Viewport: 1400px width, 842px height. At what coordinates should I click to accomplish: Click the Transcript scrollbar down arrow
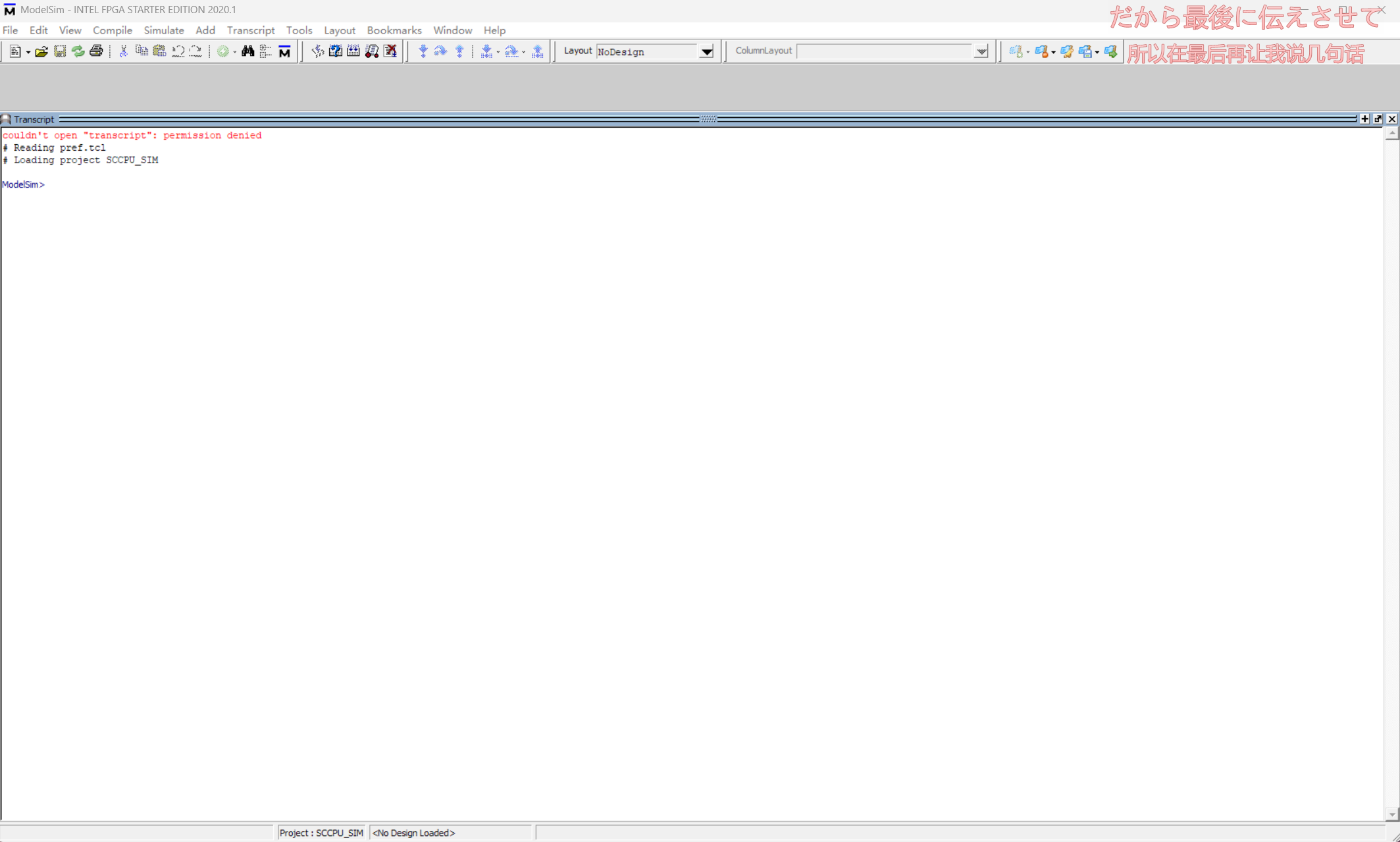tap(1391, 814)
